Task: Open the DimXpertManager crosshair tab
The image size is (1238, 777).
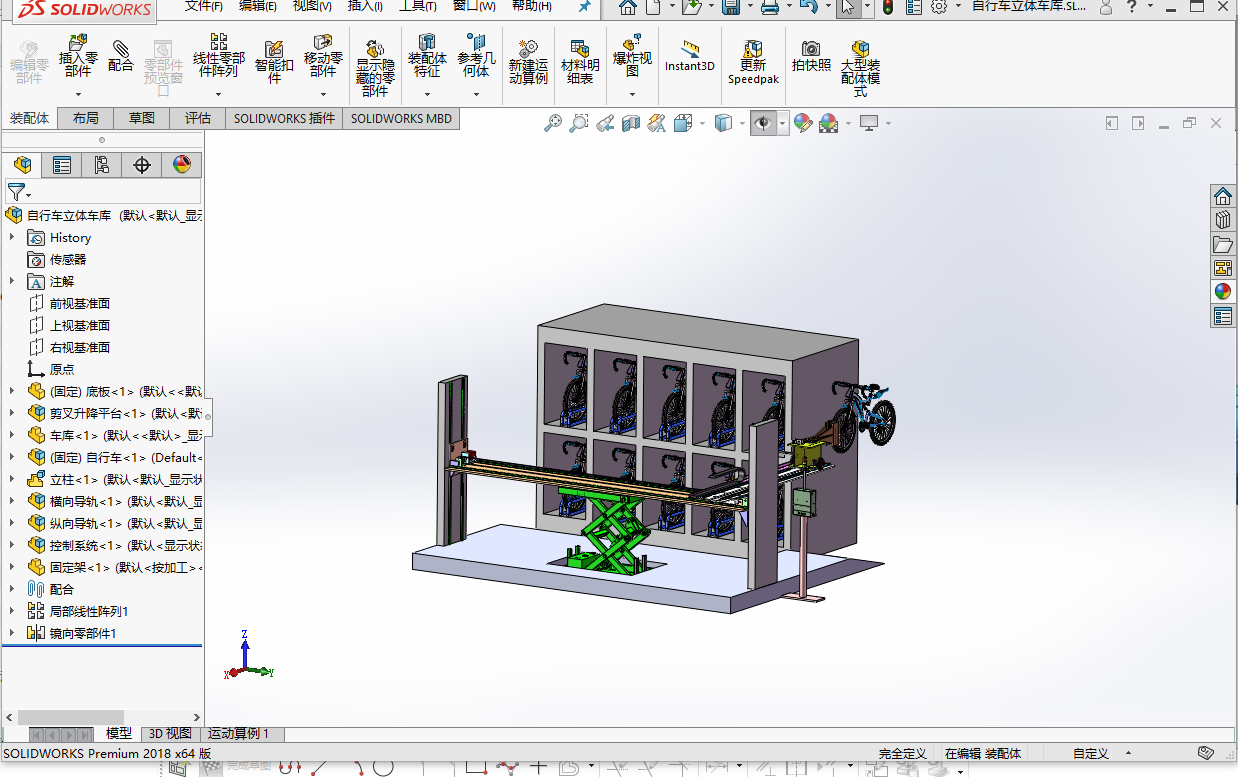Action: tap(142, 165)
